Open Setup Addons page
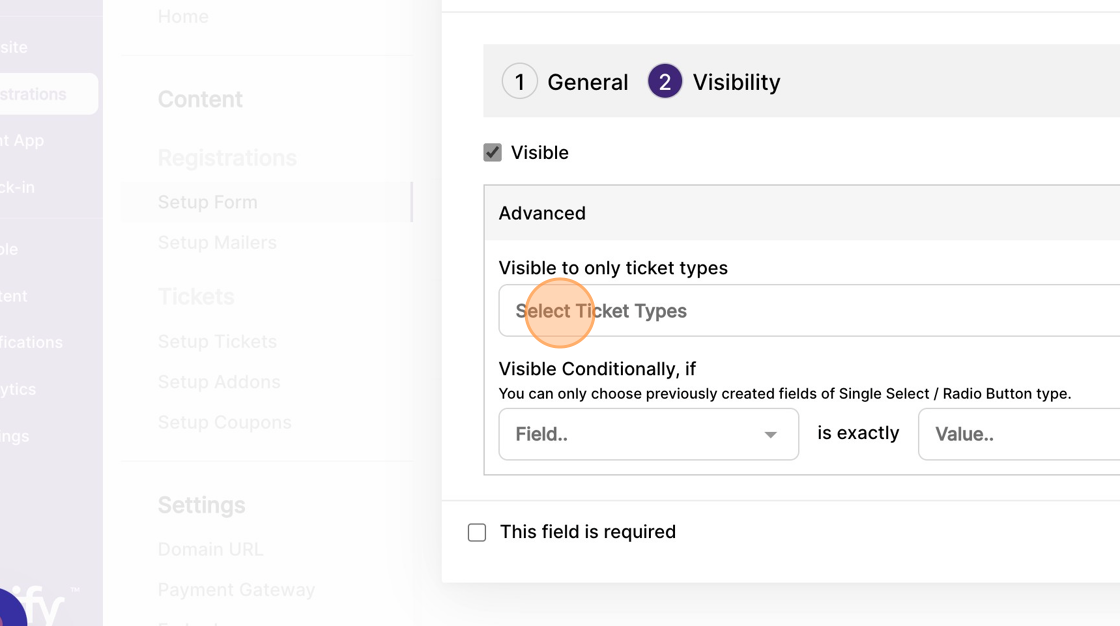This screenshot has height=626, width=1120. 219,382
